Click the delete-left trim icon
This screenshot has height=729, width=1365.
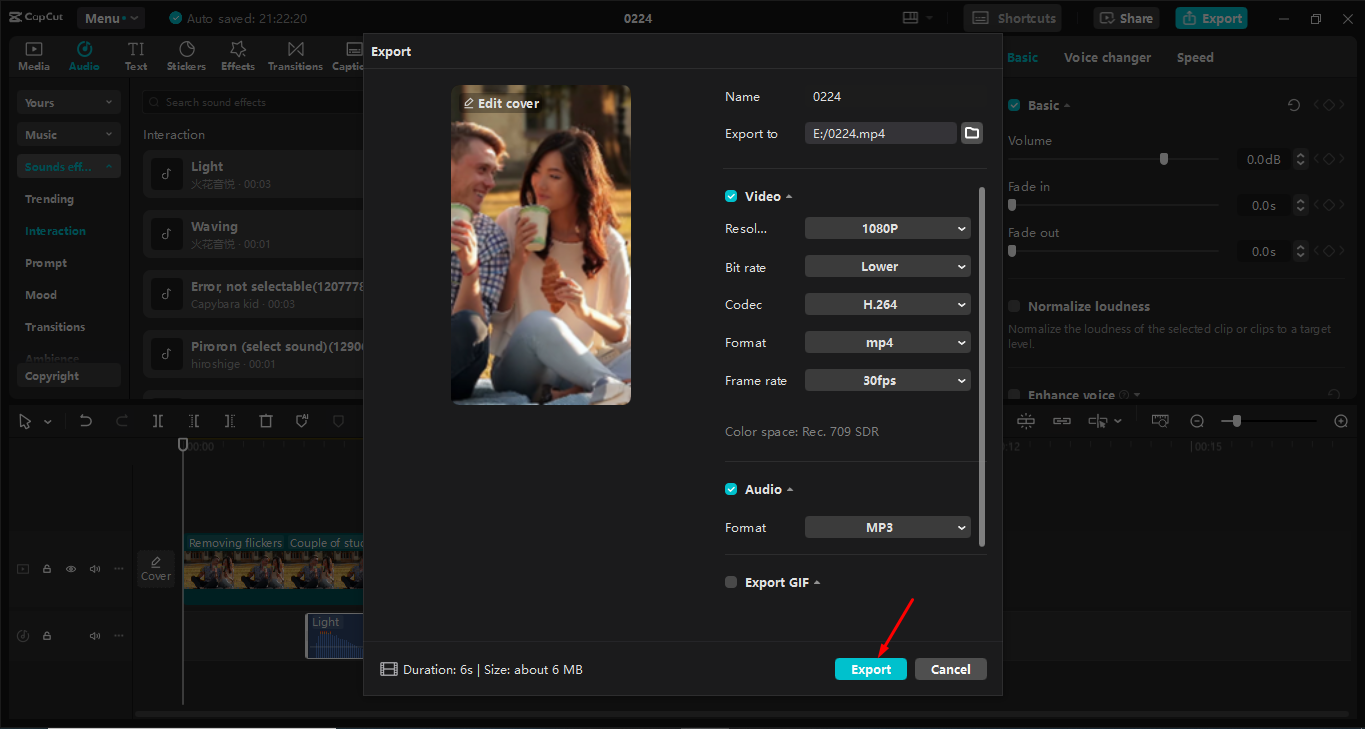pos(194,421)
